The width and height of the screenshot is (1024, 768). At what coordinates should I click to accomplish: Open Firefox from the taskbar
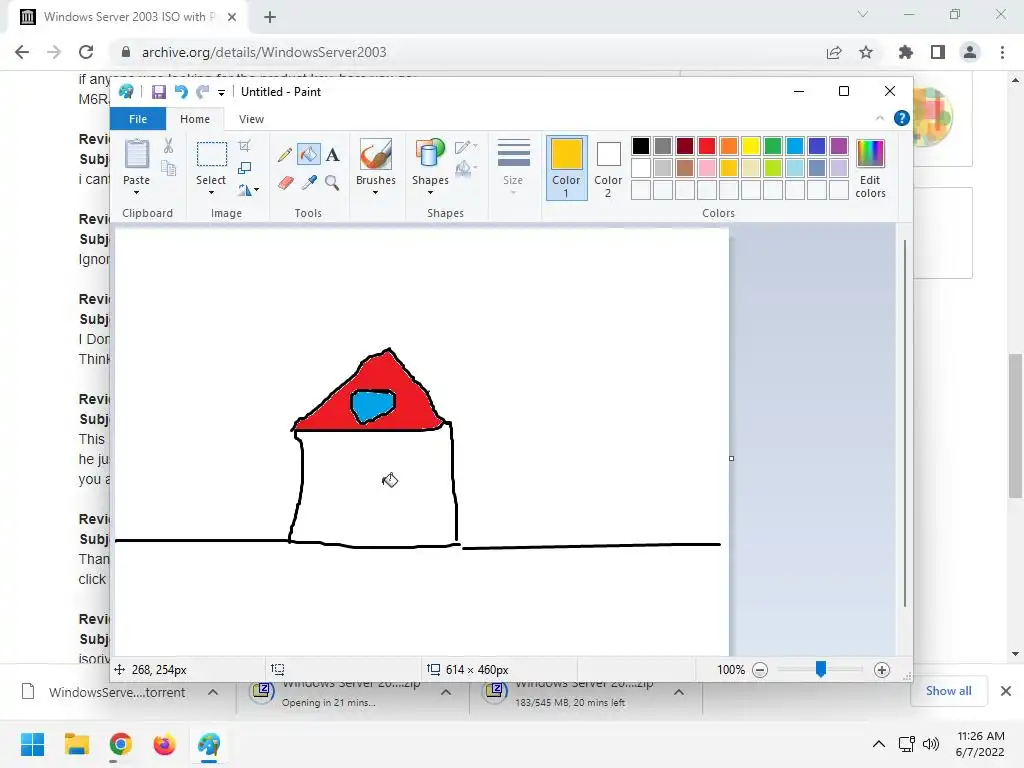pos(164,744)
